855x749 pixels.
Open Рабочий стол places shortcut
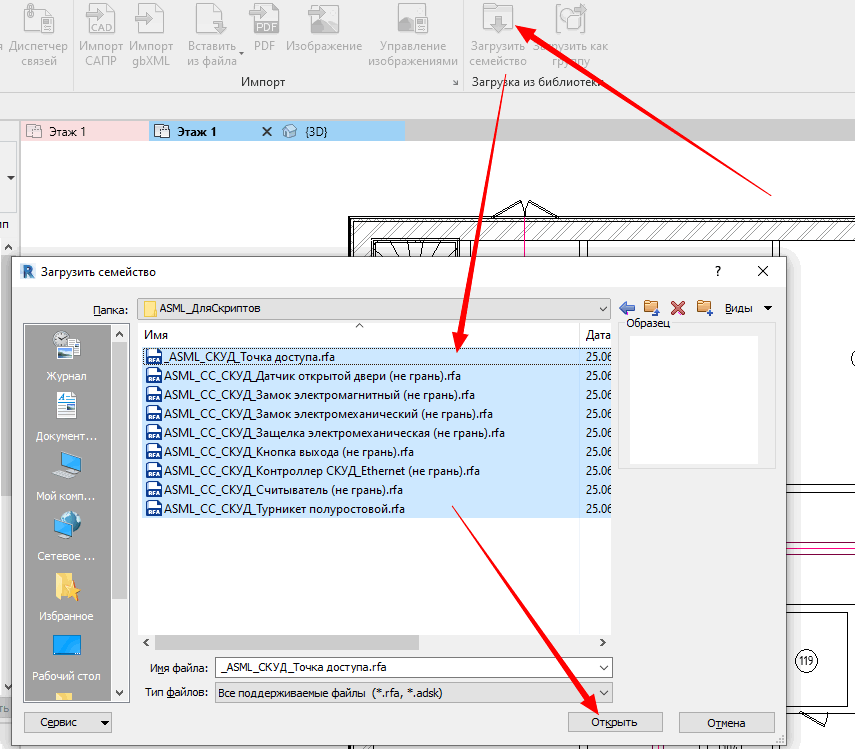tap(66, 657)
